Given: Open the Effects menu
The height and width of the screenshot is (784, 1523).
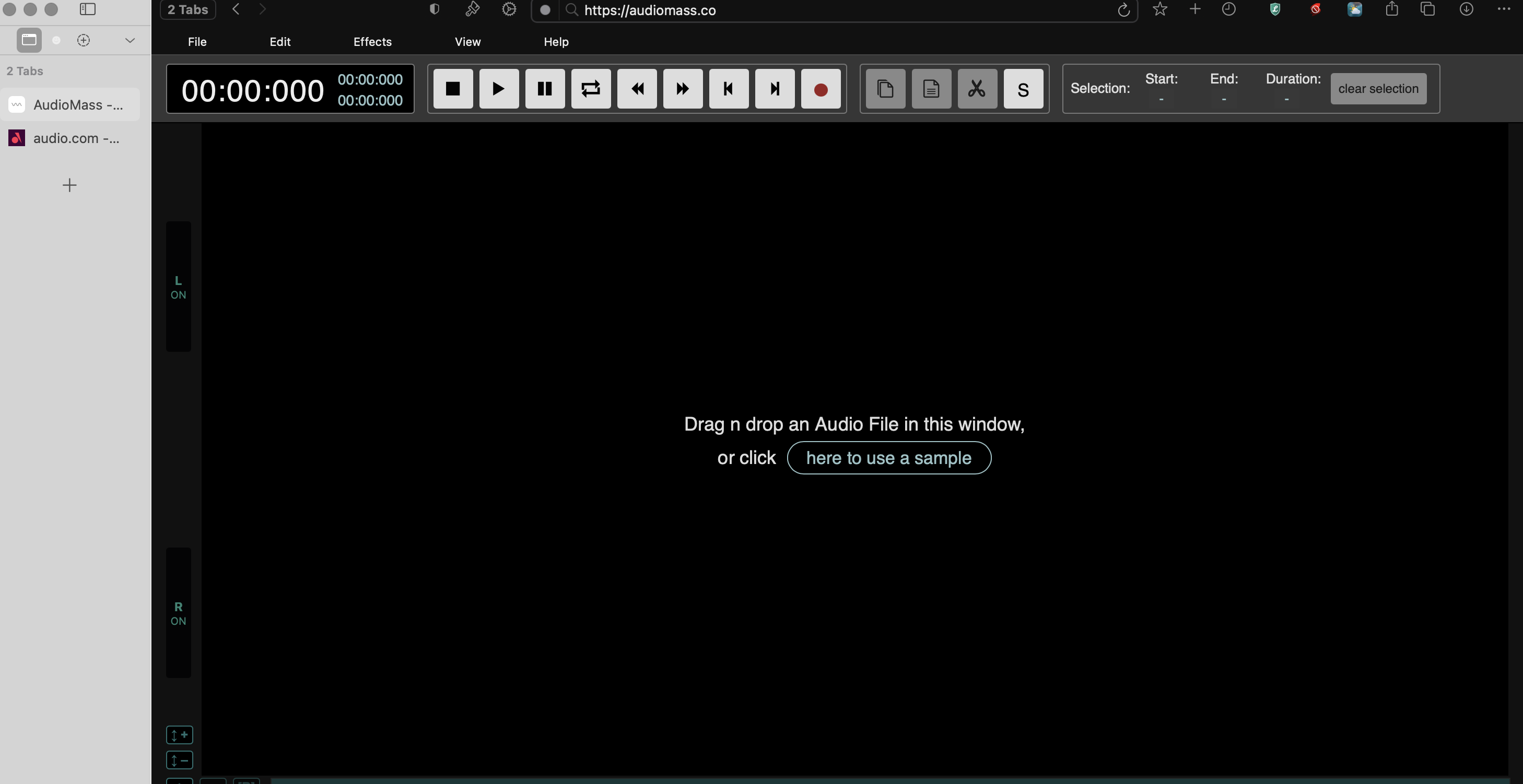Looking at the screenshot, I should [372, 42].
